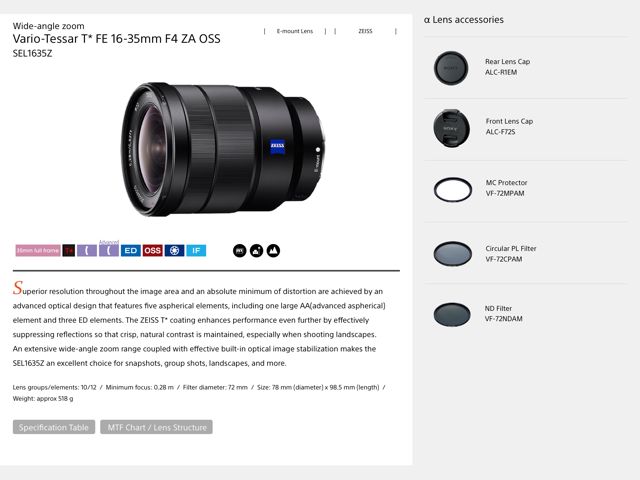Open the Specification Table
This screenshot has height=480, width=640.
pos(54,427)
